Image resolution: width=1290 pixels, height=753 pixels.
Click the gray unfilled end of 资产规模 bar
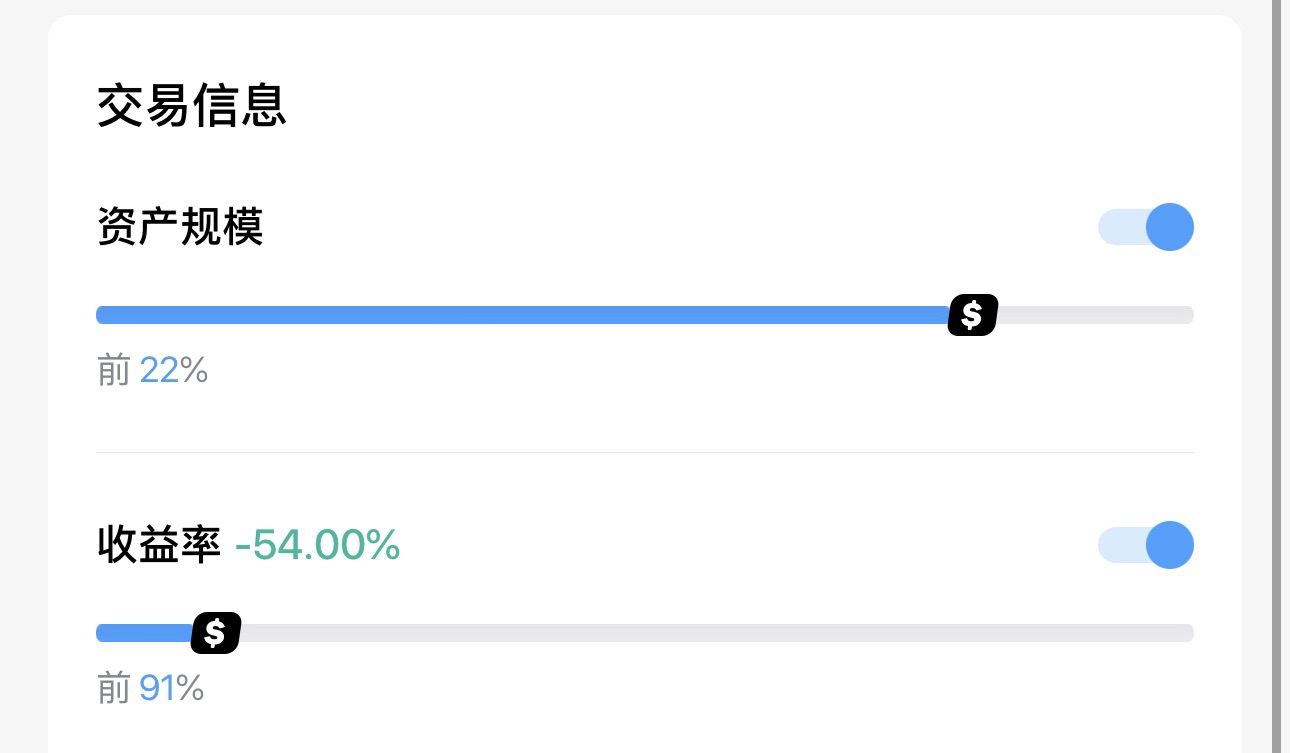[x=1096, y=315]
